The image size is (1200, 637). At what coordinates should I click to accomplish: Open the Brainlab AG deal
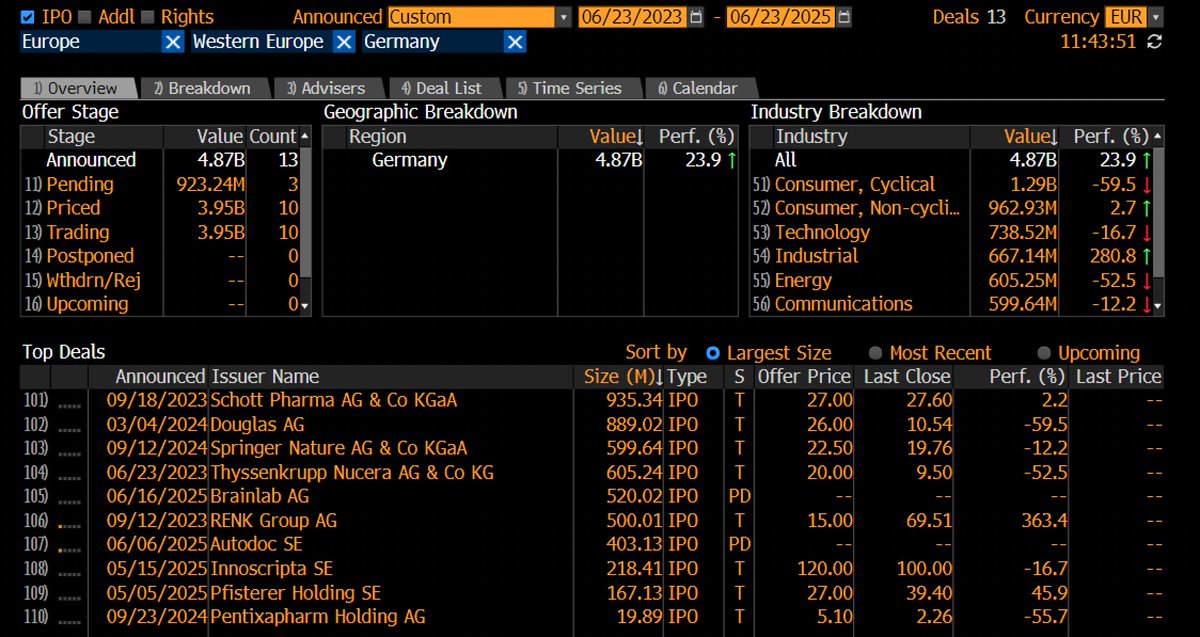tap(260, 496)
